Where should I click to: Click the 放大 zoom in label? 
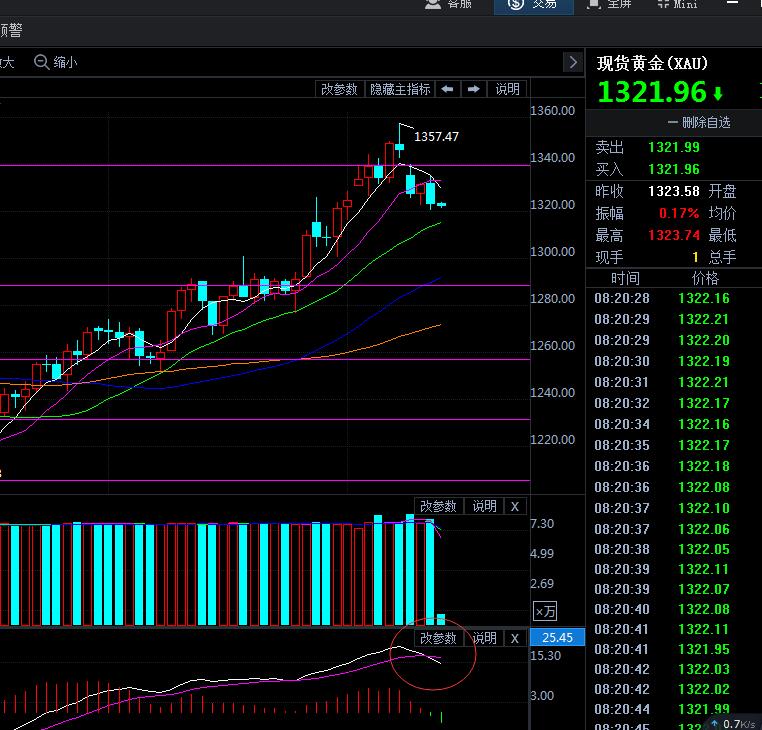pos(7,62)
